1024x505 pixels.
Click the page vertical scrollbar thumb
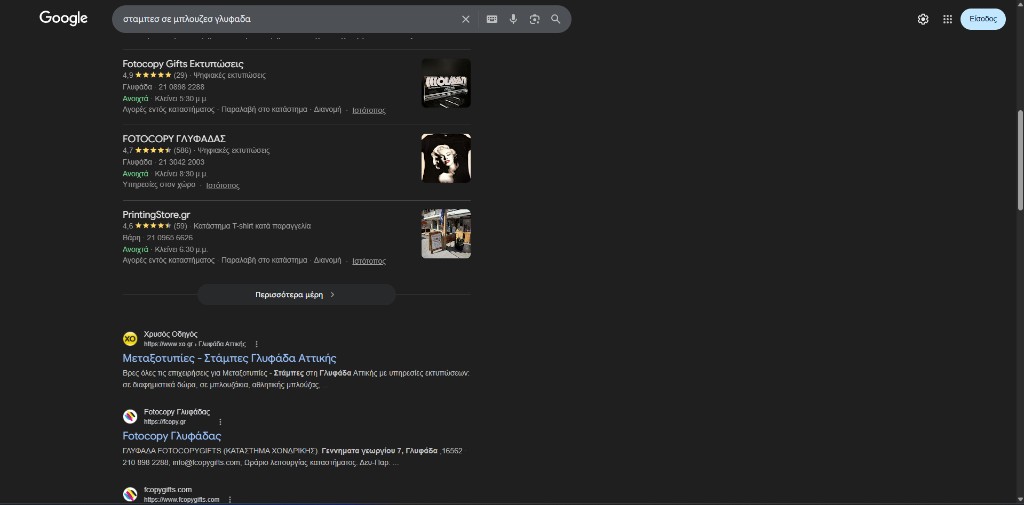[1020, 160]
